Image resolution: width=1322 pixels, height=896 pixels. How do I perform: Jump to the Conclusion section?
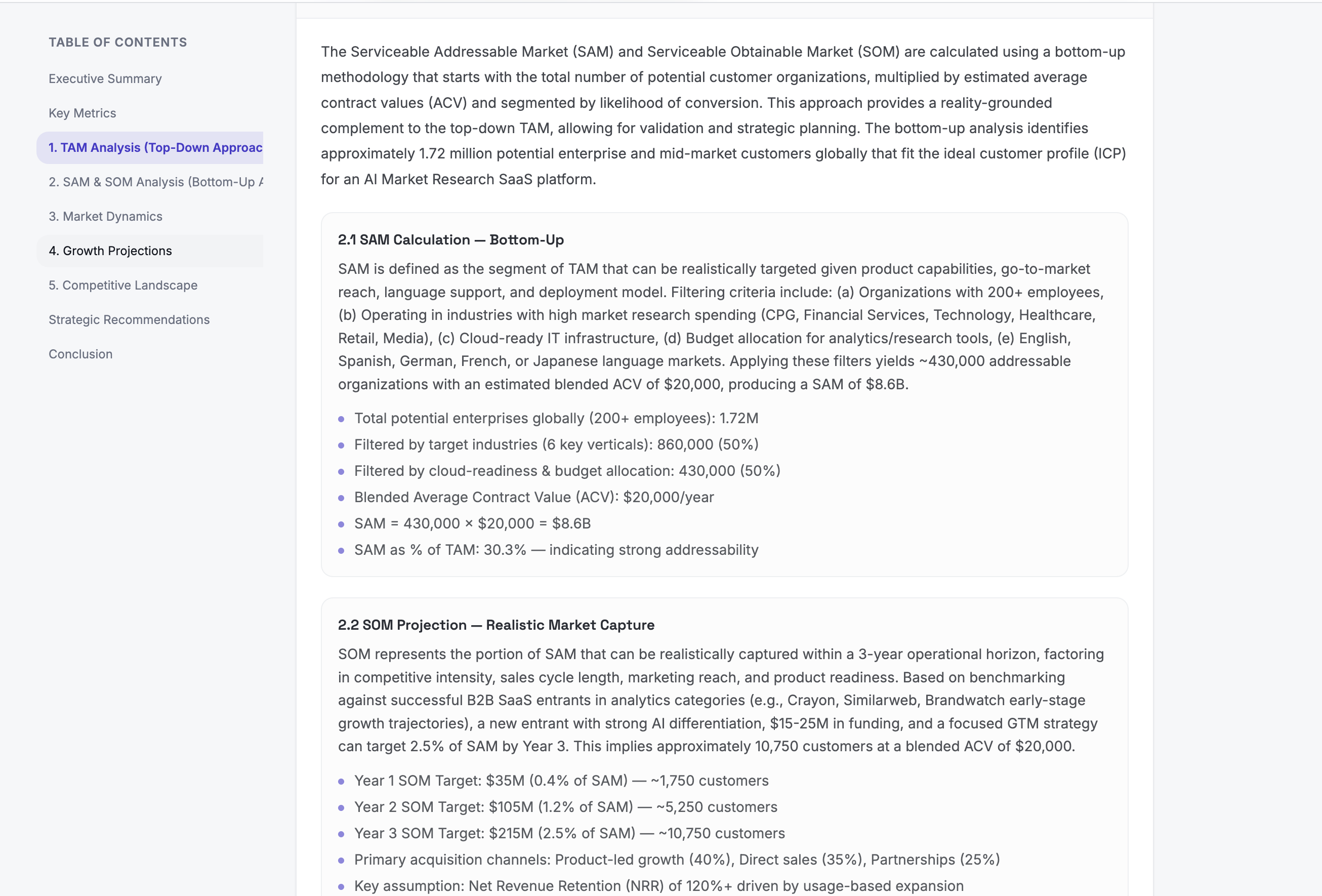[x=80, y=354]
